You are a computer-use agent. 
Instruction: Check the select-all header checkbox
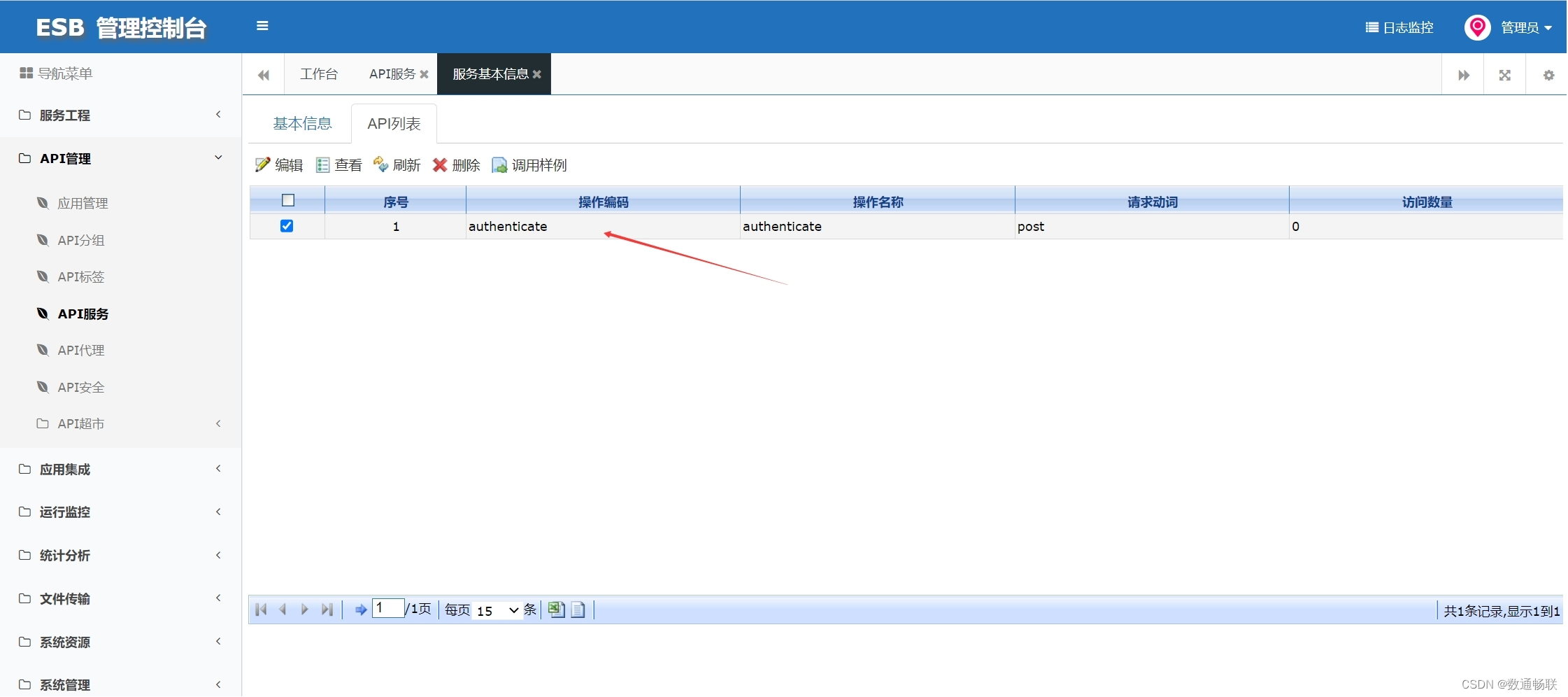coord(288,200)
